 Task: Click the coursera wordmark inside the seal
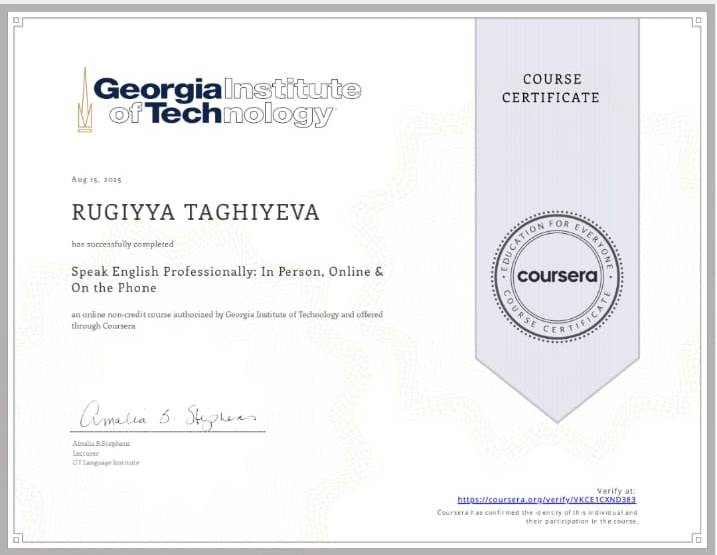[556, 275]
